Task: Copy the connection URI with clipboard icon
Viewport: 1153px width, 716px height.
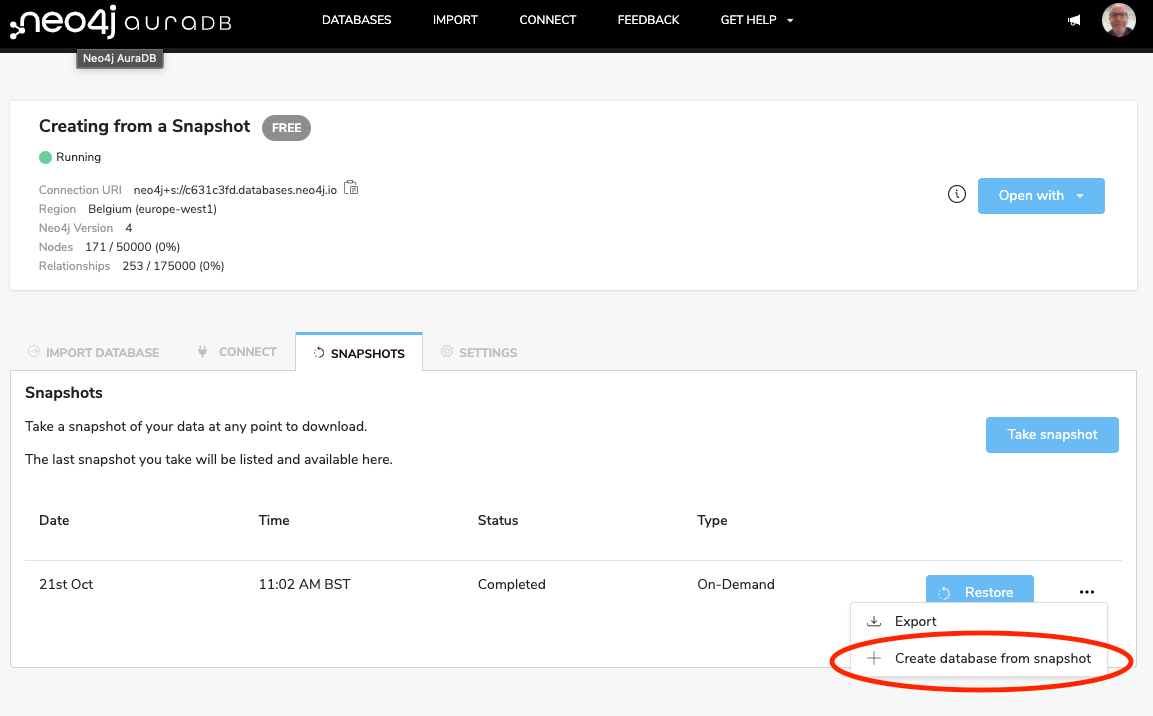Action: pyautogui.click(x=351, y=188)
